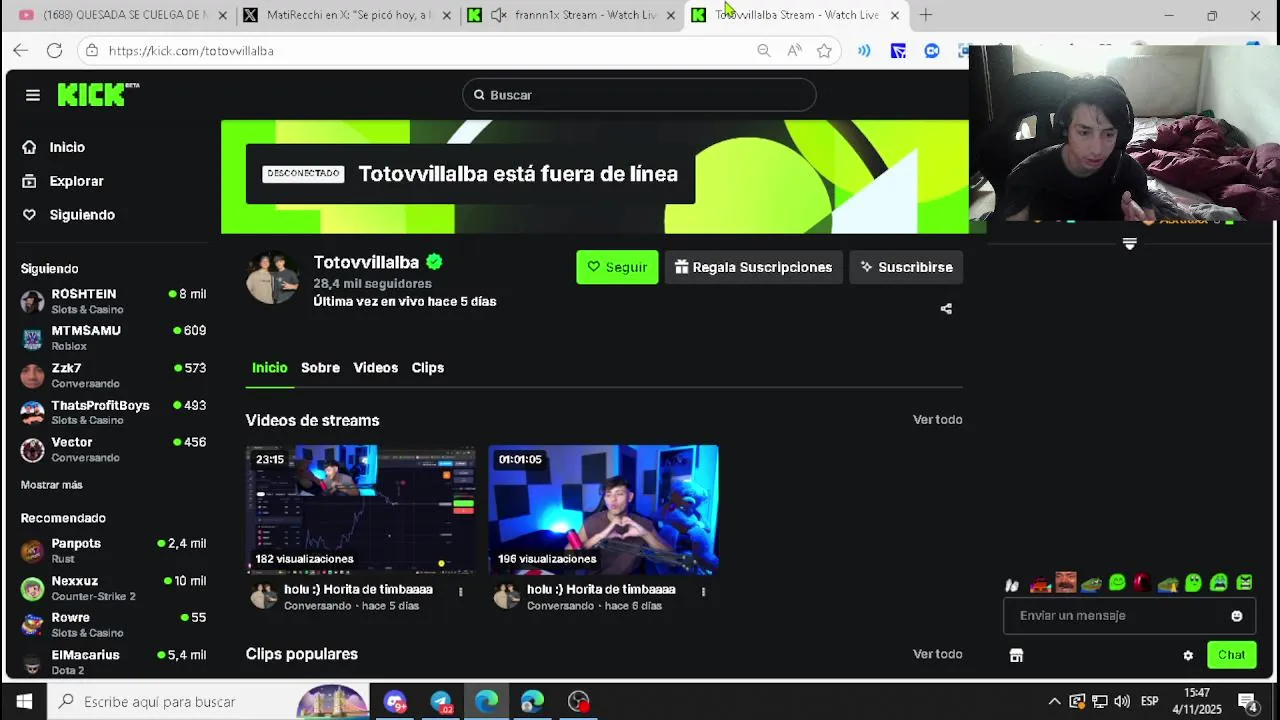Click Regala Suscripciones button
1280x720 pixels.
click(x=753, y=267)
